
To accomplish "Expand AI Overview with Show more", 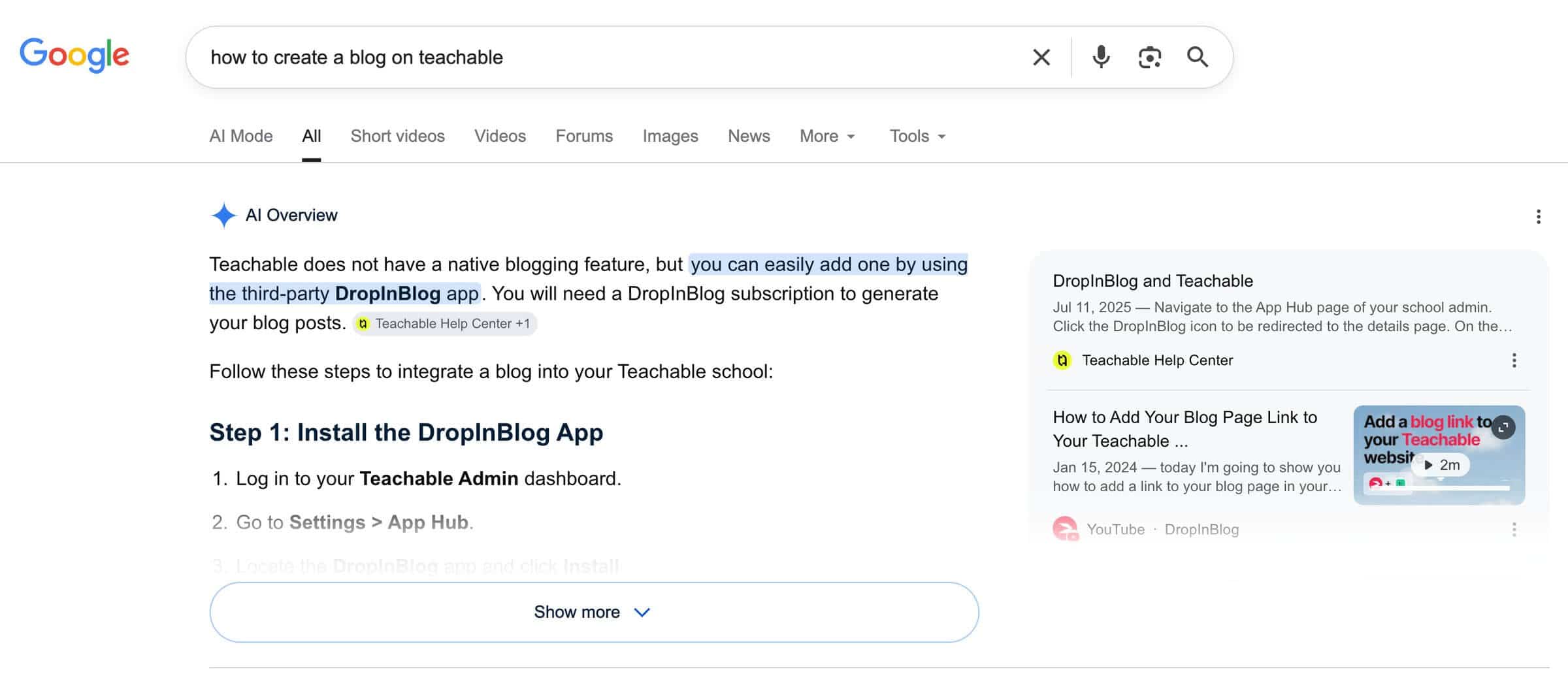I will [594, 612].
